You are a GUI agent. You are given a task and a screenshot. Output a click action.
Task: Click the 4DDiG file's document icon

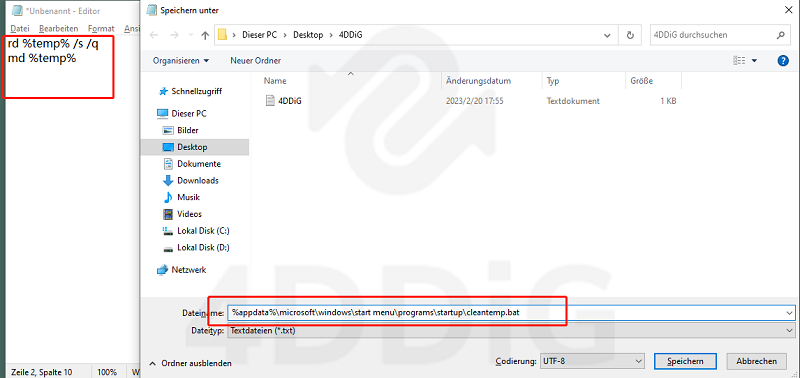point(269,101)
